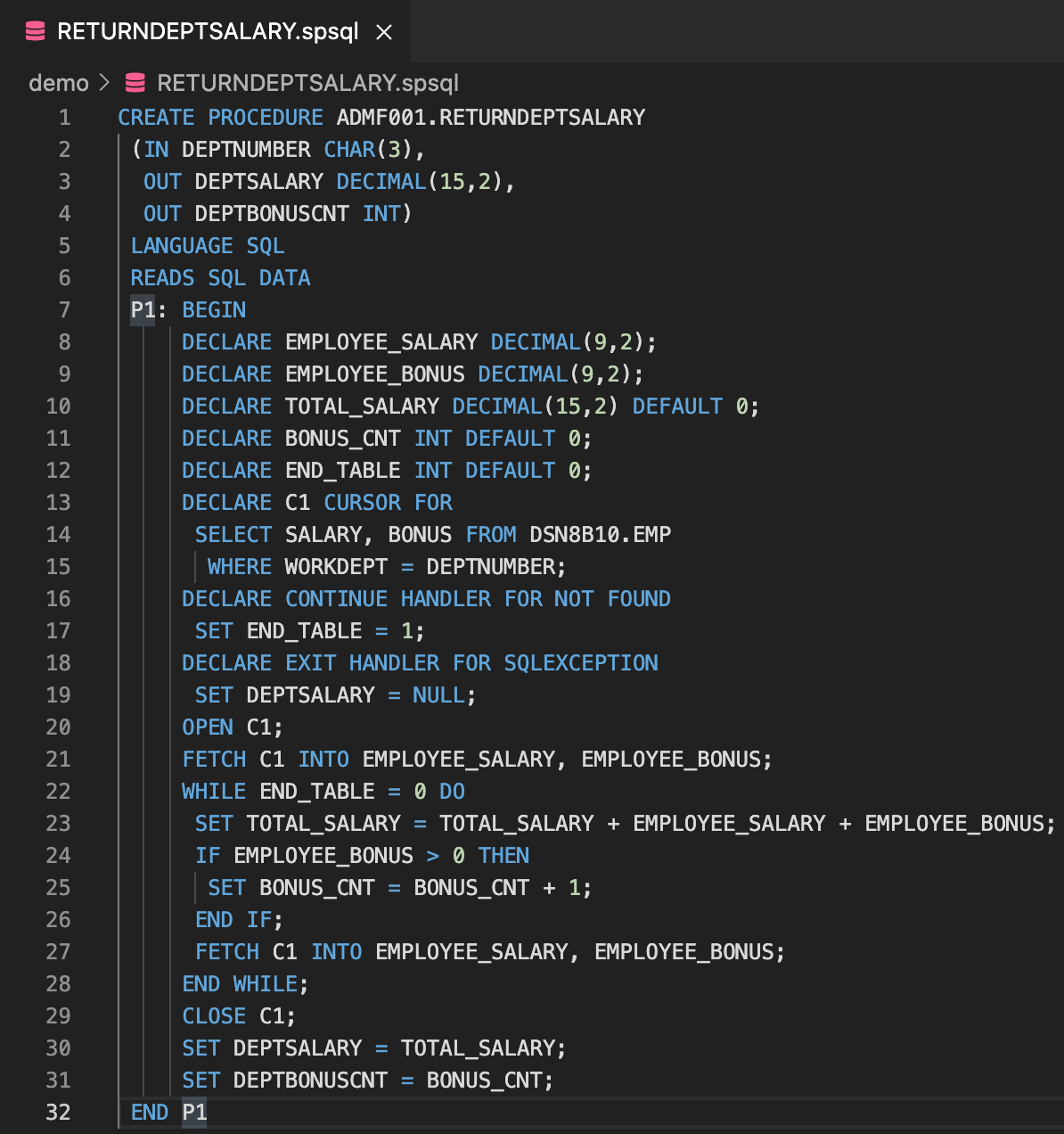1064x1134 pixels.
Task: Select the CURSOR keyword on line 13
Action: [x=362, y=502]
